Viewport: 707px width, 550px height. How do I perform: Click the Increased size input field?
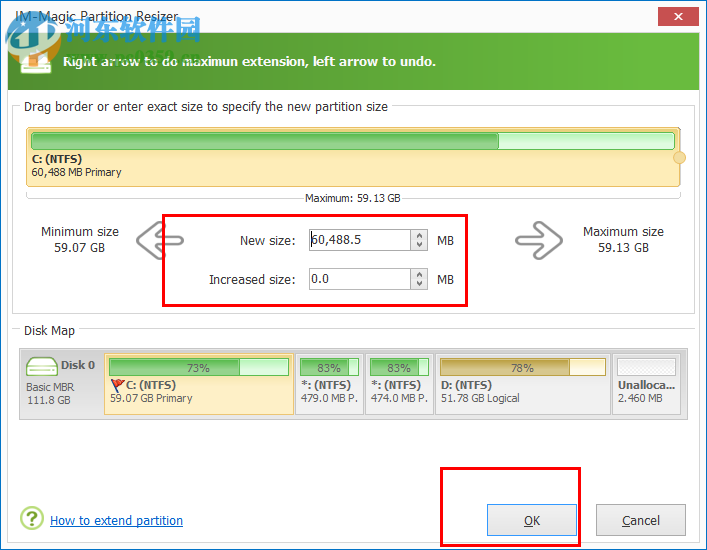tap(360, 279)
